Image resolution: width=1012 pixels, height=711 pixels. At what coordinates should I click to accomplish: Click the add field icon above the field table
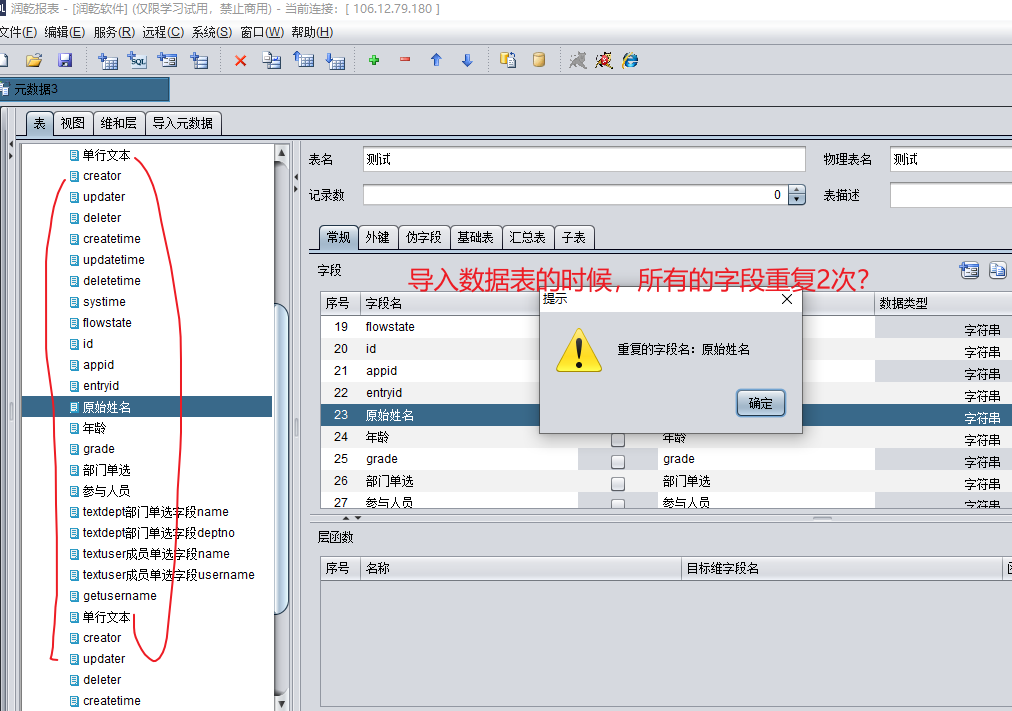point(969,270)
